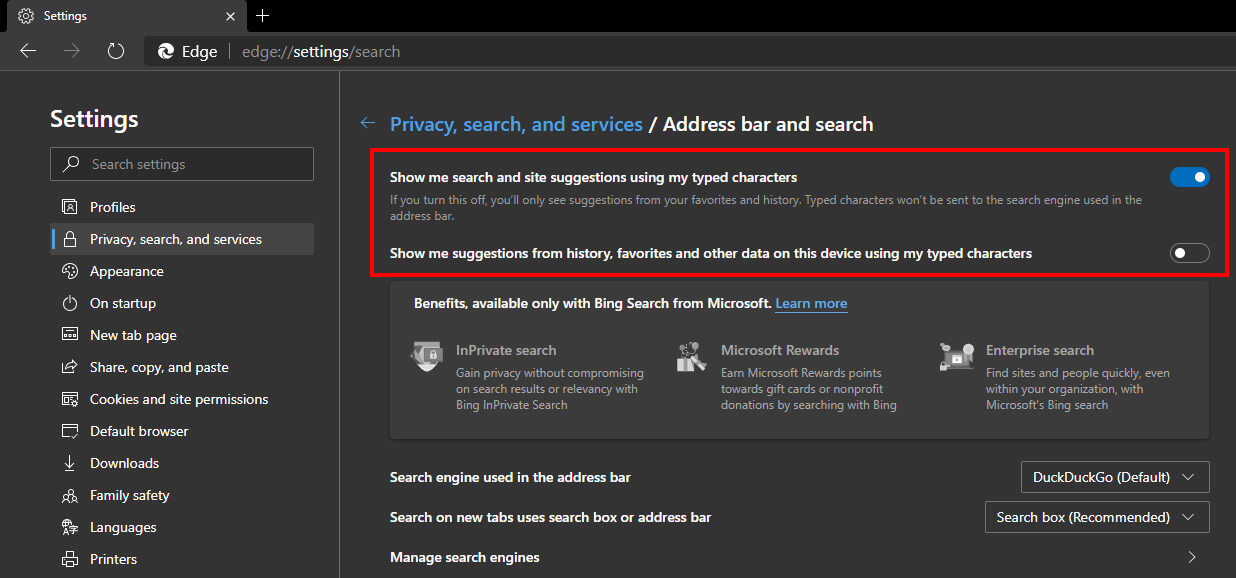Go back using the blue breadcrumb arrow
The height and width of the screenshot is (578, 1236).
point(368,123)
